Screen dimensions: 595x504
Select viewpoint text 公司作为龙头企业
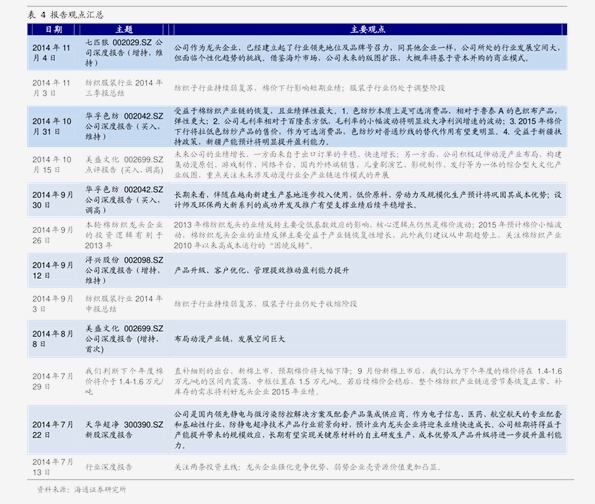click(x=367, y=53)
